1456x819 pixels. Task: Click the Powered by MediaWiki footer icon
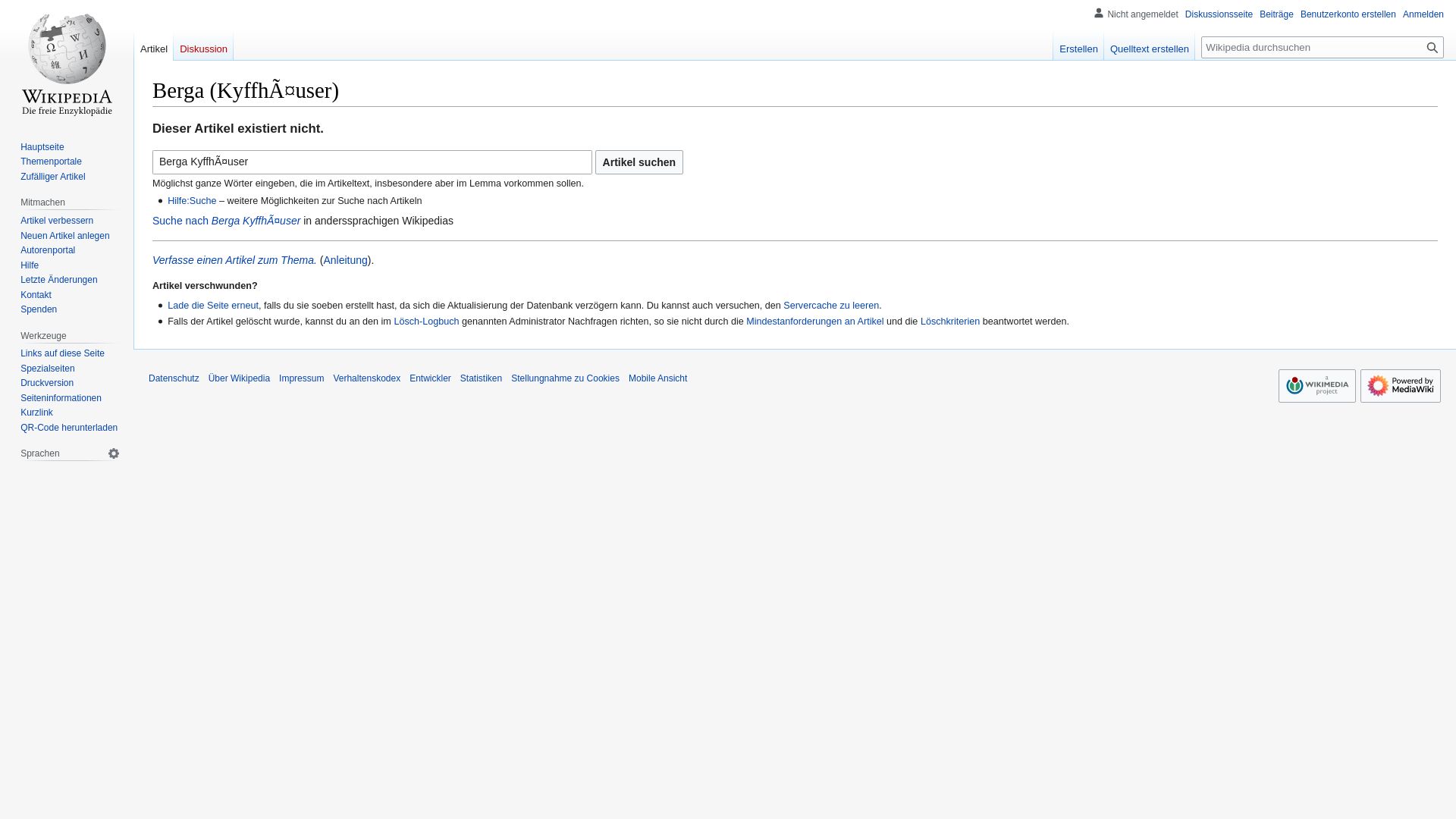[x=1400, y=385]
